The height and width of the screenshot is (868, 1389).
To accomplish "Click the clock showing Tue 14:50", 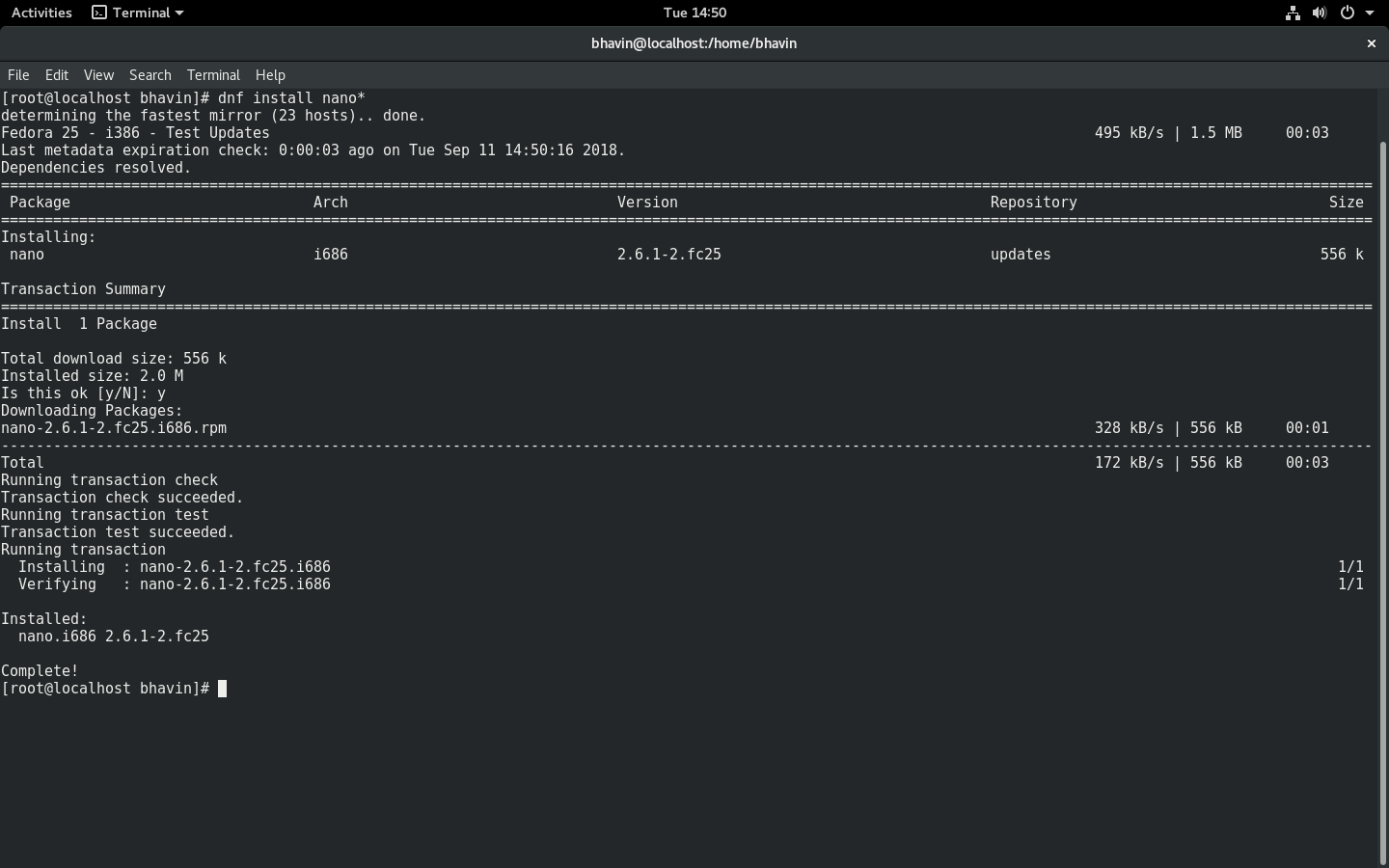I will coord(694,13).
